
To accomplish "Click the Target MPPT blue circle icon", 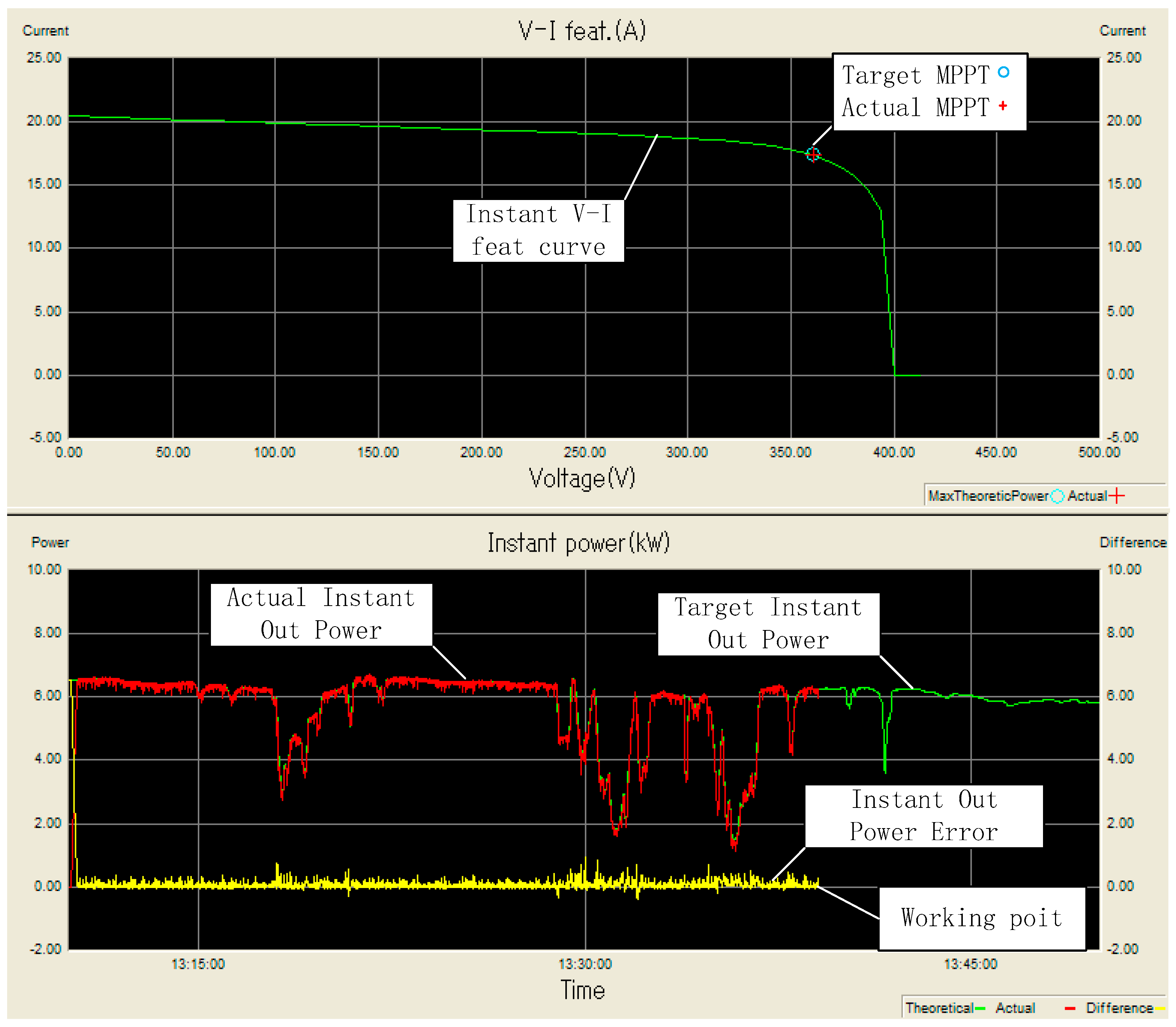I will click(1004, 73).
